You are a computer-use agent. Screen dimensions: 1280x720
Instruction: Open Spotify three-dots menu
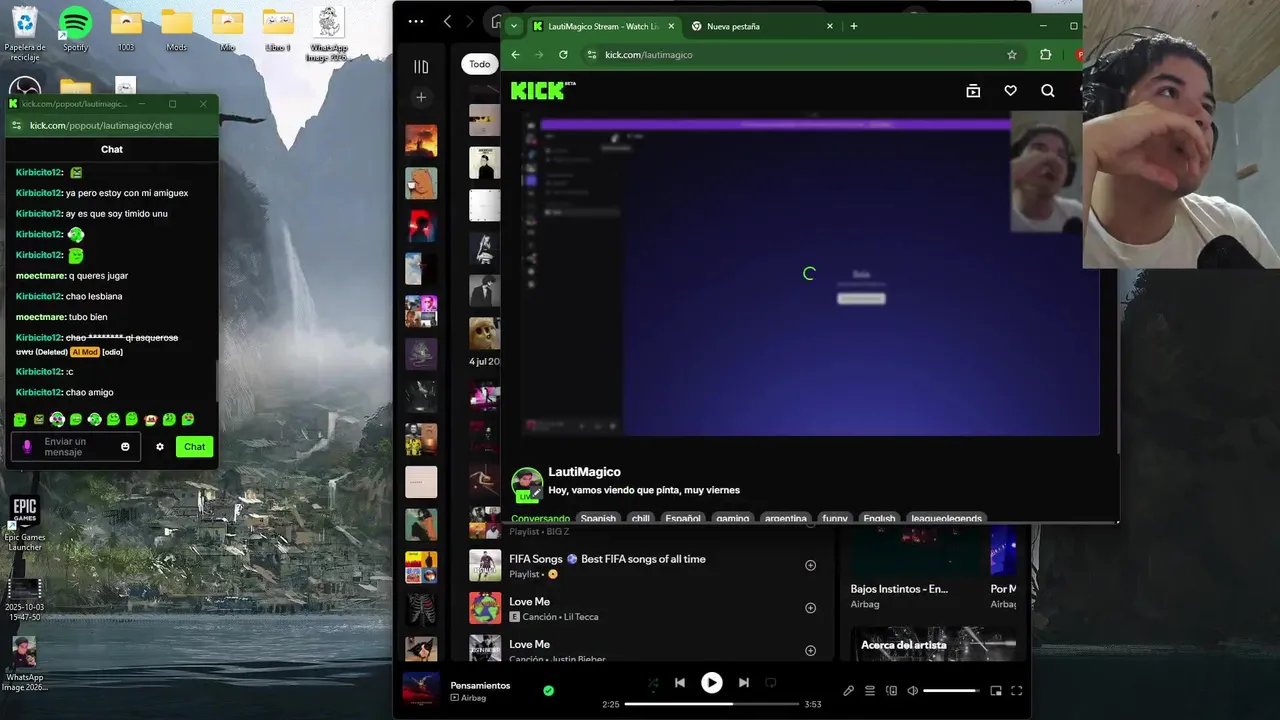416,21
